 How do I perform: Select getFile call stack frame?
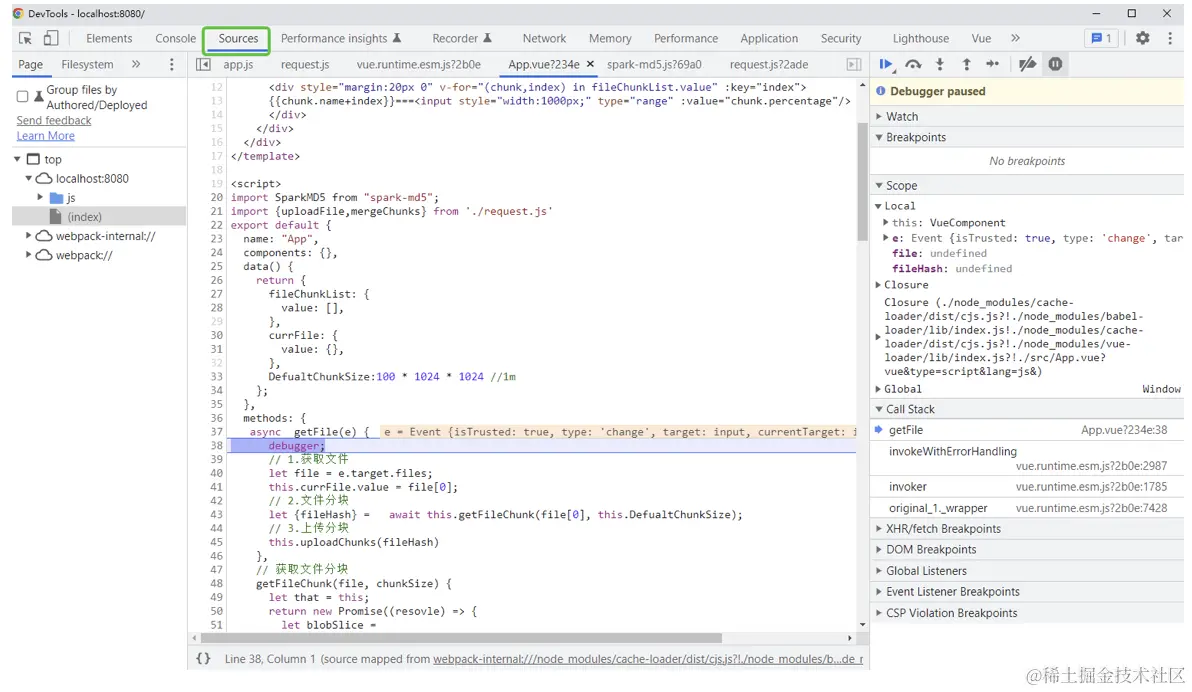point(1027,430)
